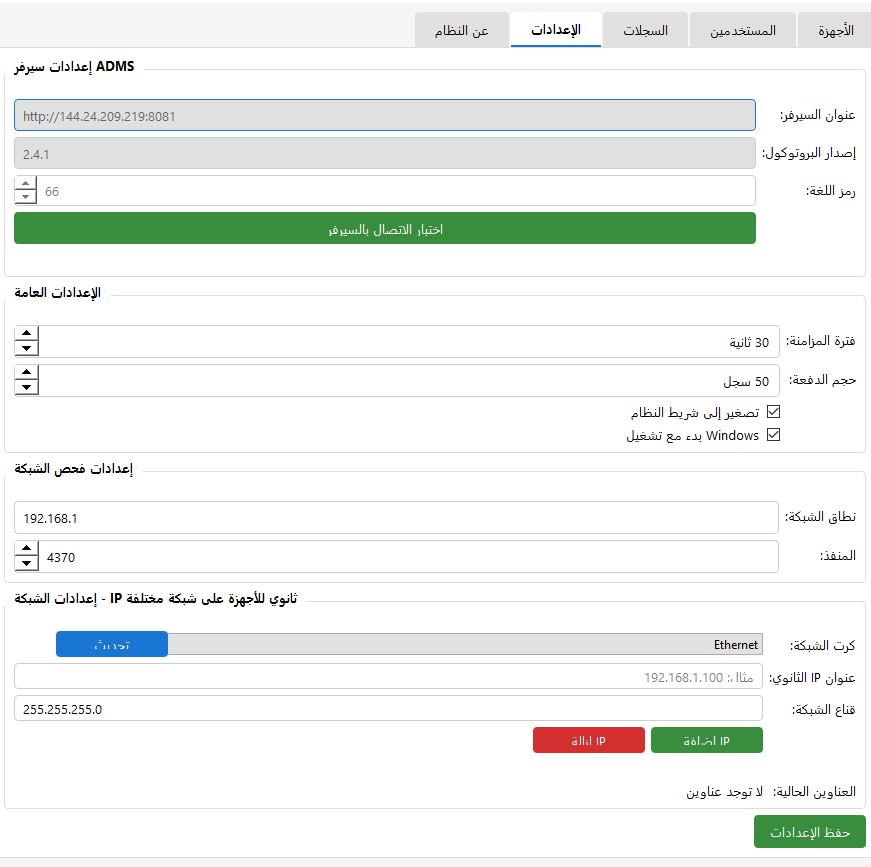The image size is (871, 867).
Task: Save settings with the حفظ الإعدادات button
Action: tap(809, 832)
